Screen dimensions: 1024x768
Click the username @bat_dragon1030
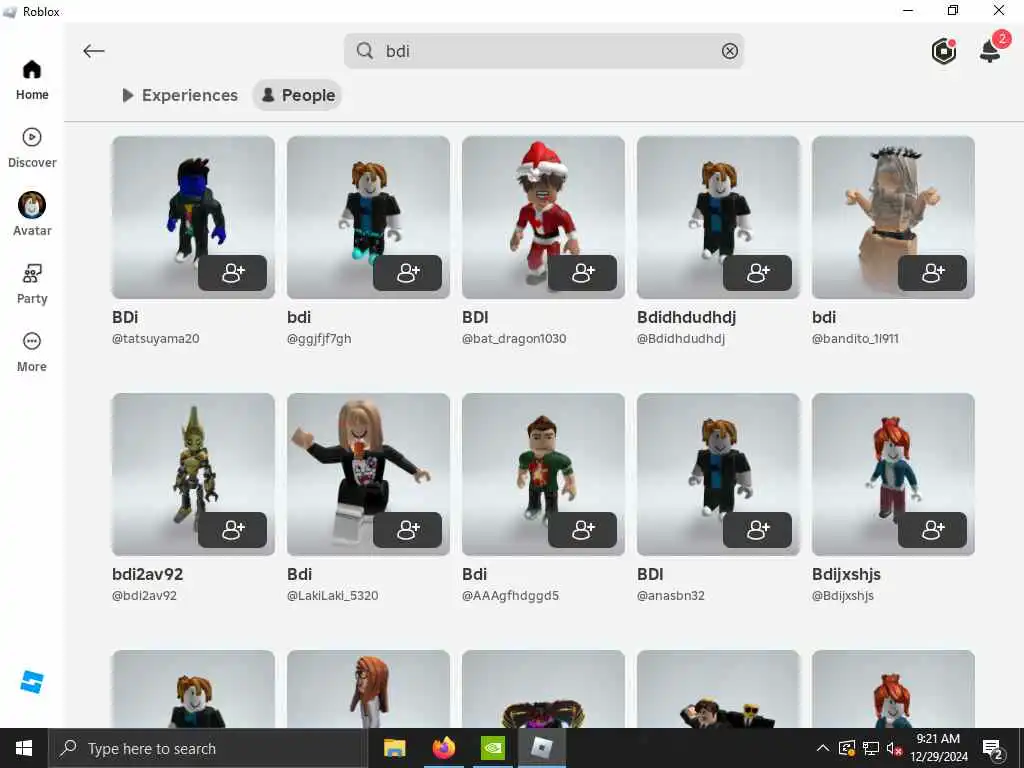point(514,339)
